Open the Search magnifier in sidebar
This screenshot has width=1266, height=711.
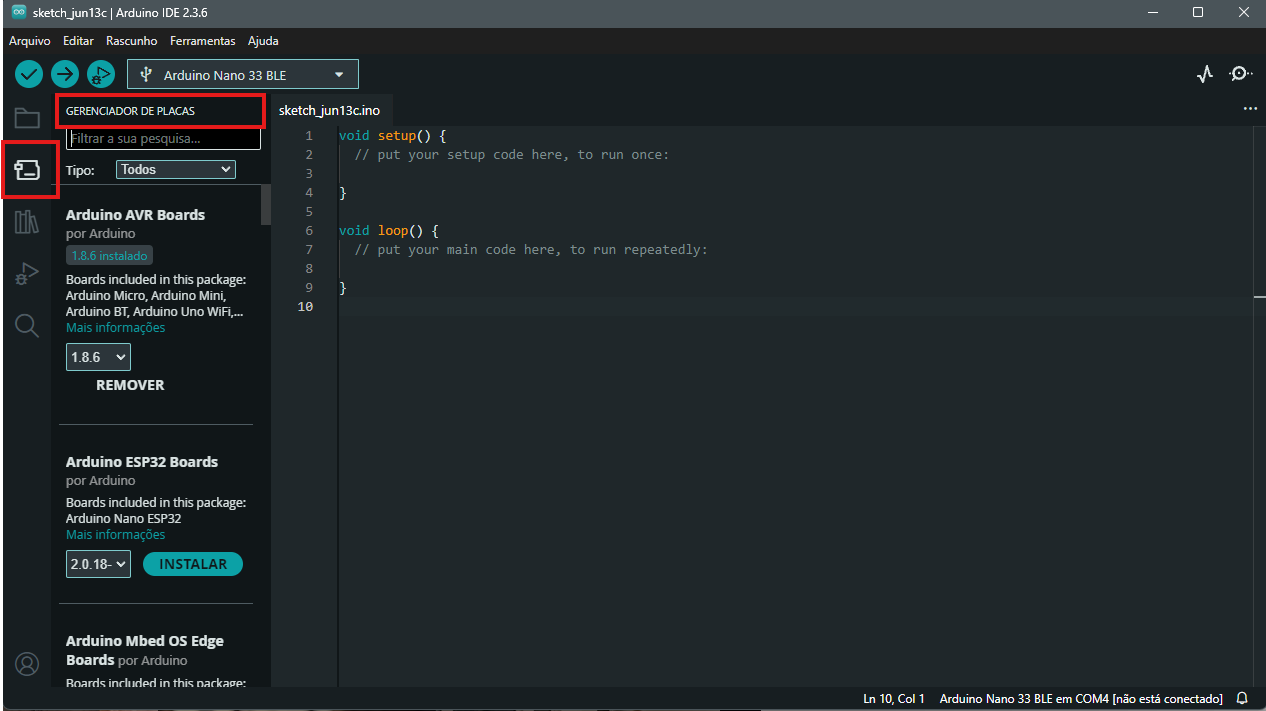click(27, 325)
